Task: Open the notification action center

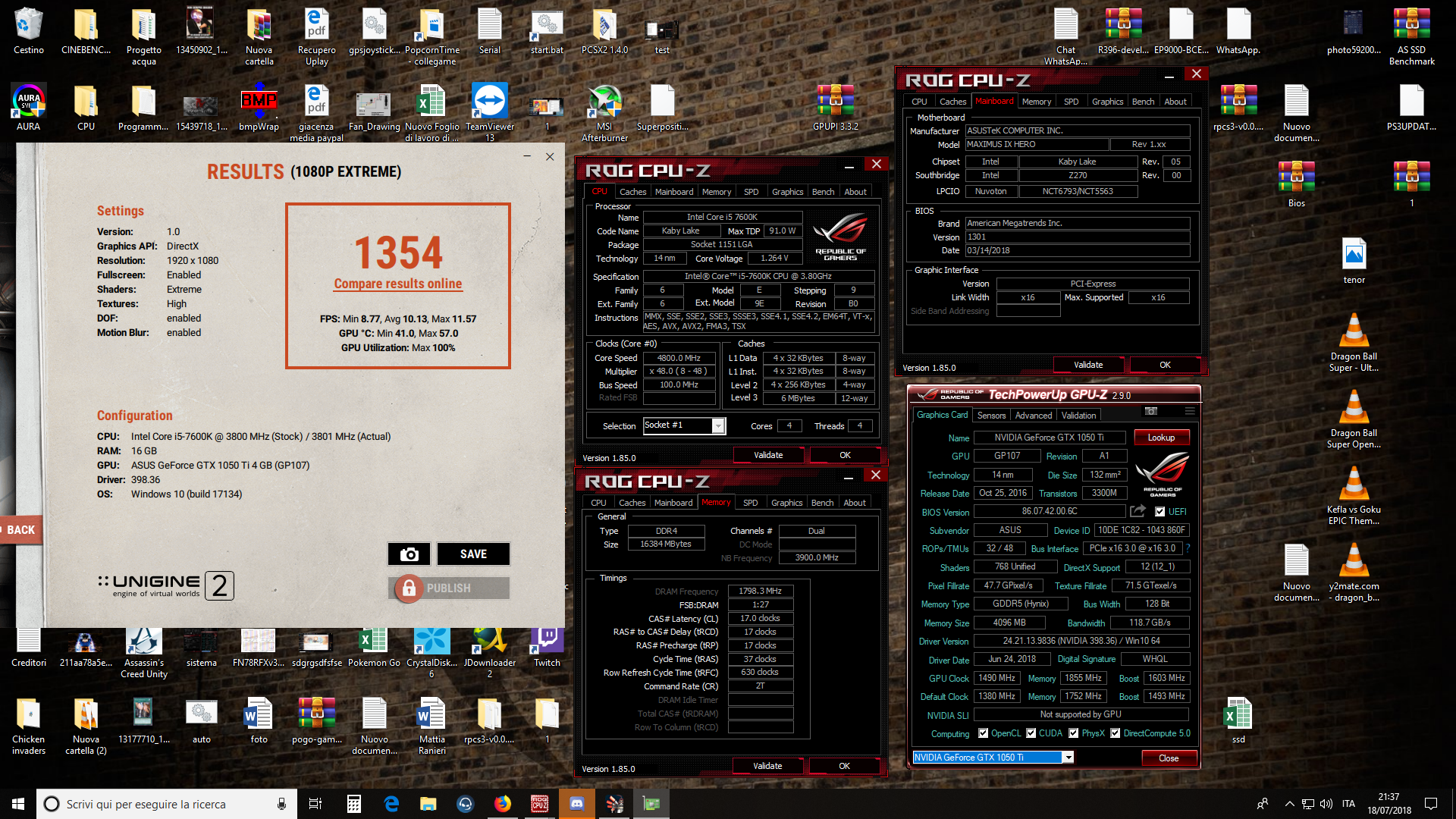Action: 1431,804
